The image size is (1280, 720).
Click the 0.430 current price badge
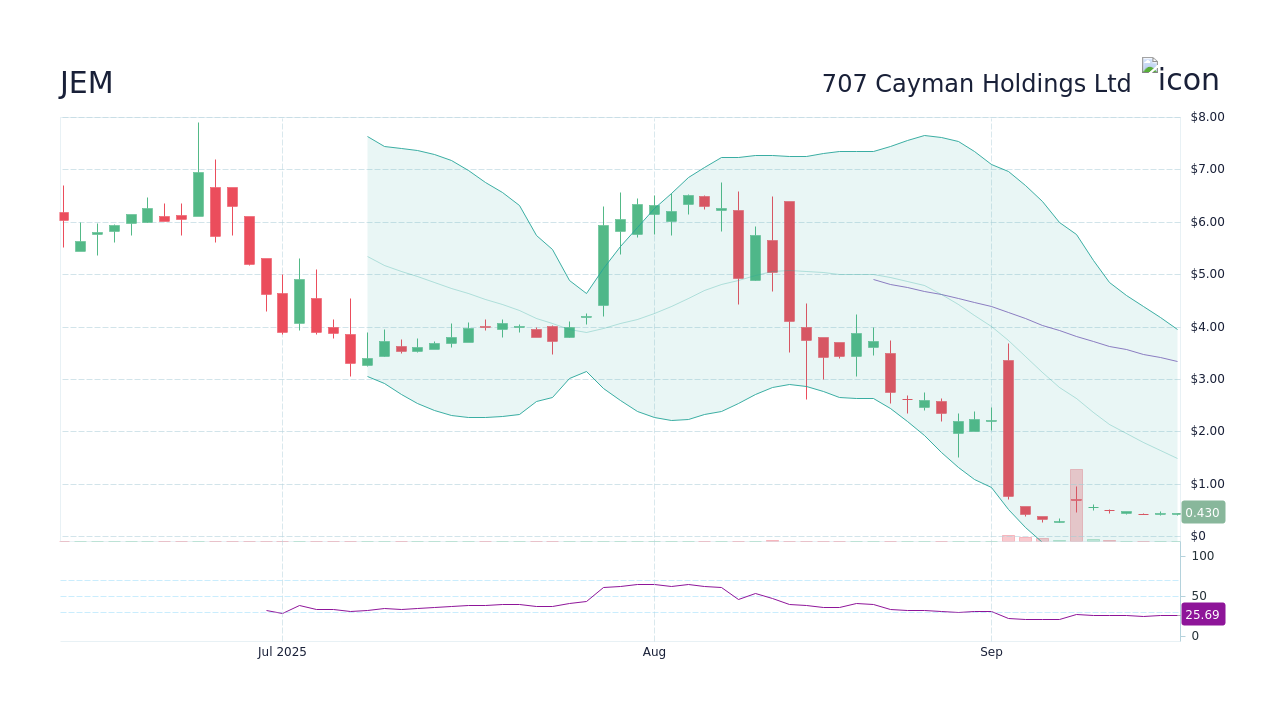pos(1202,512)
